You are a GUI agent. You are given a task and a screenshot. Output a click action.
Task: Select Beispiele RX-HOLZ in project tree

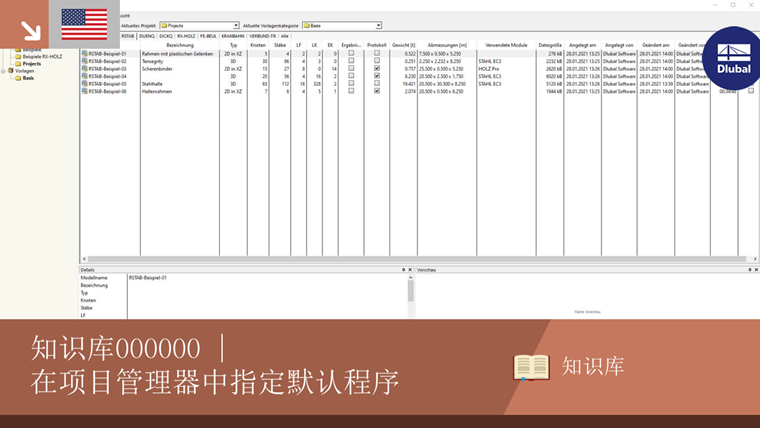point(42,56)
